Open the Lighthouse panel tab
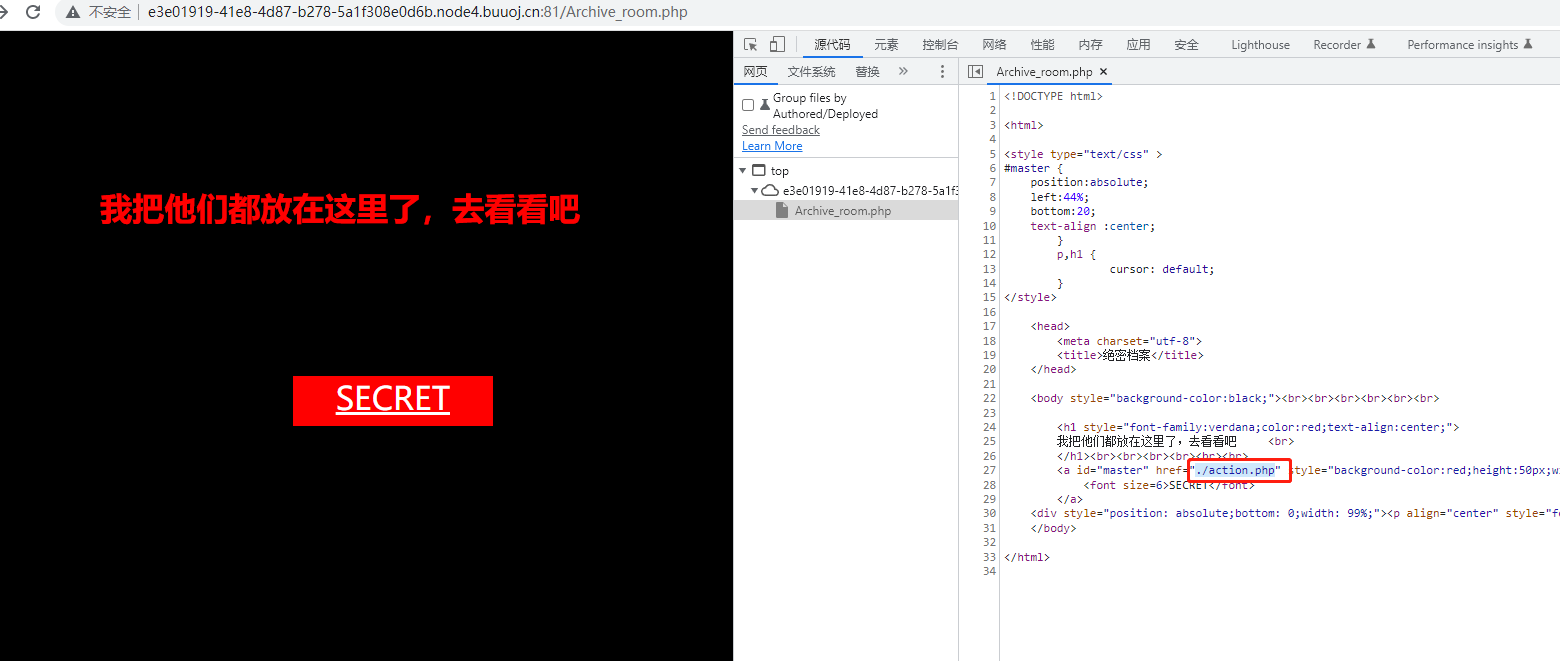Image resolution: width=1560 pixels, height=661 pixels. (1260, 45)
